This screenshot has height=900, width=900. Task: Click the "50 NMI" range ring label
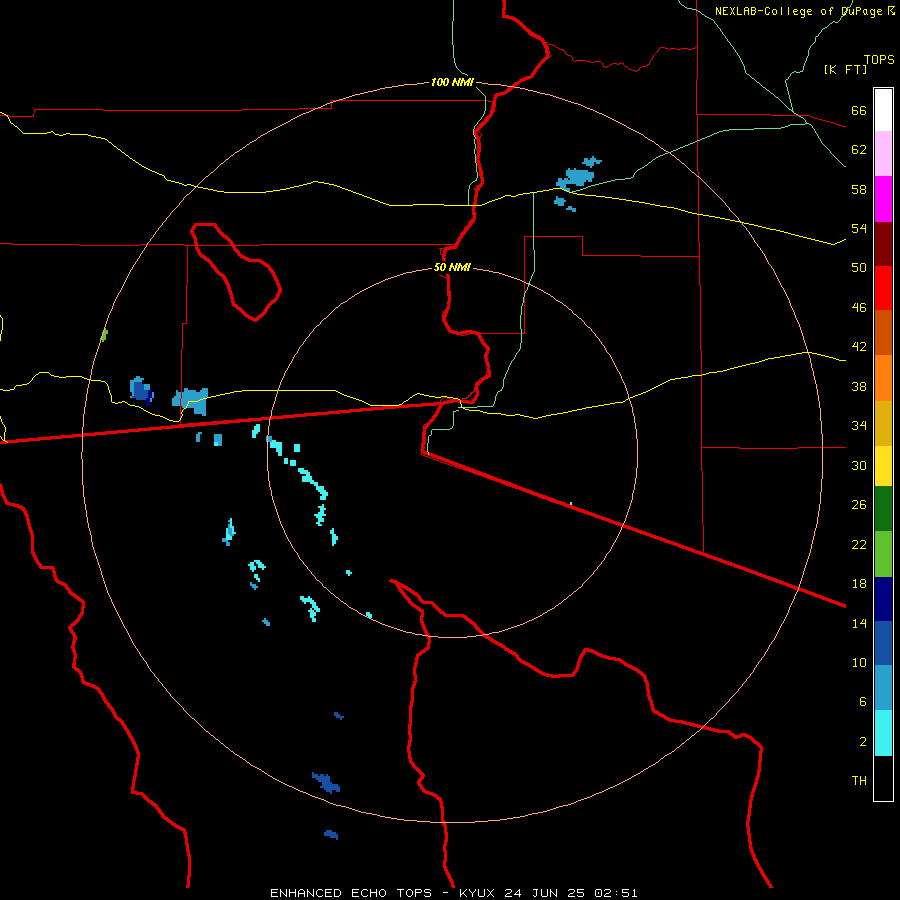point(452,267)
